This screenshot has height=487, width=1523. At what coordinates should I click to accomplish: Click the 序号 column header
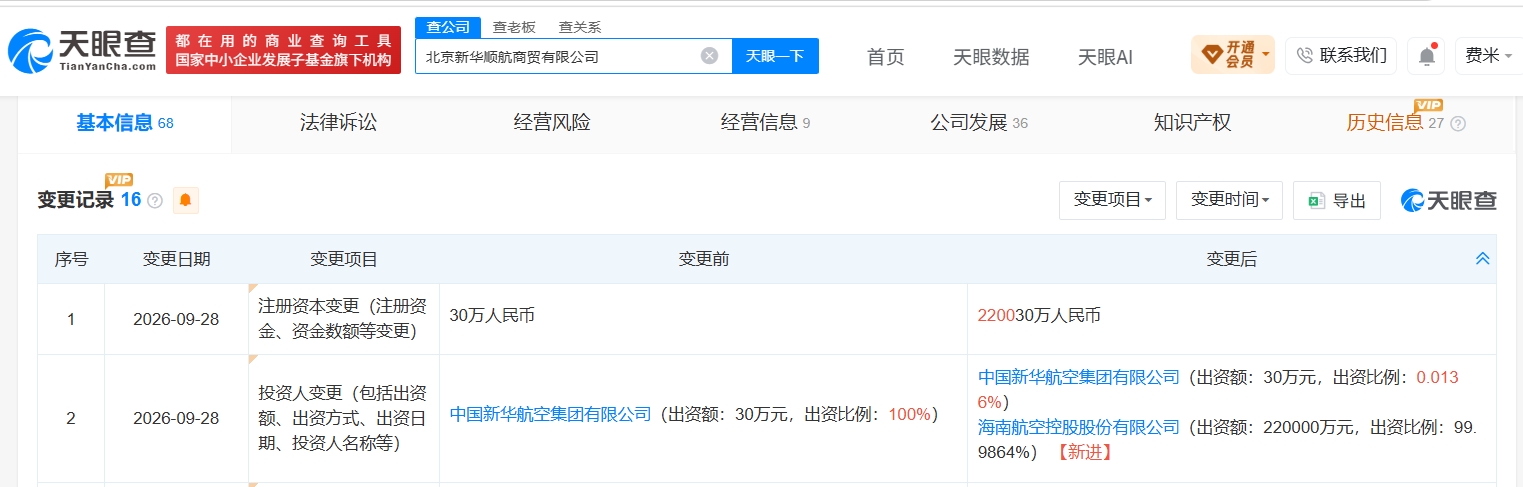click(71, 259)
